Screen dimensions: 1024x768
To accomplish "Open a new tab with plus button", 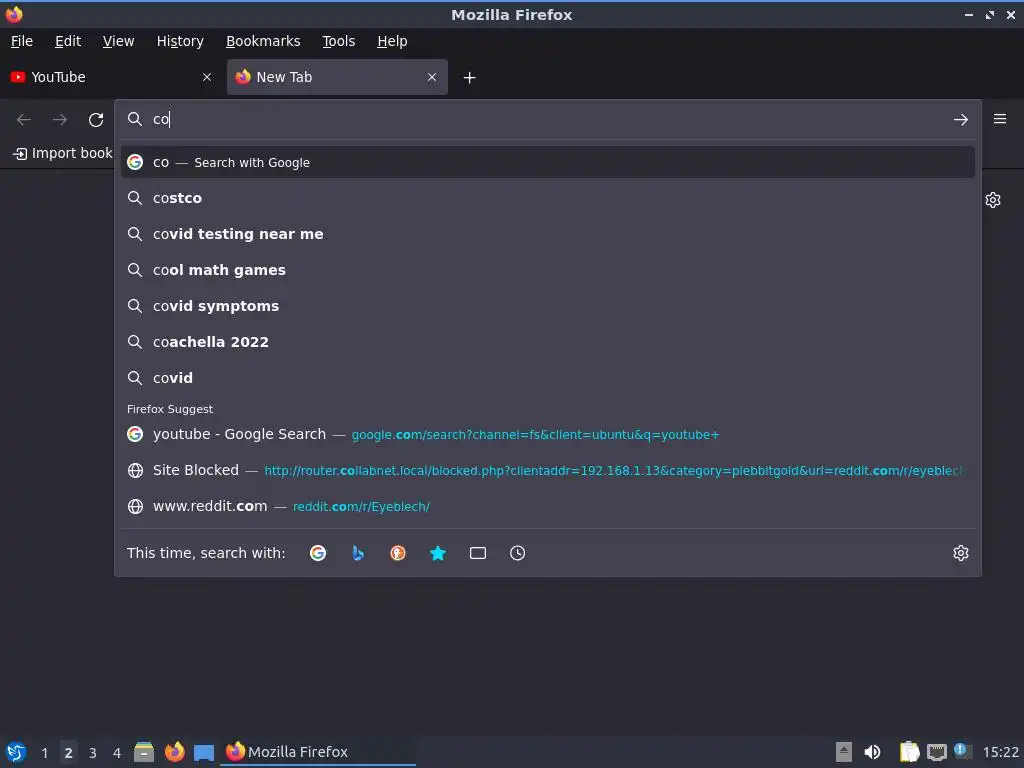I will [x=469, y=78].
